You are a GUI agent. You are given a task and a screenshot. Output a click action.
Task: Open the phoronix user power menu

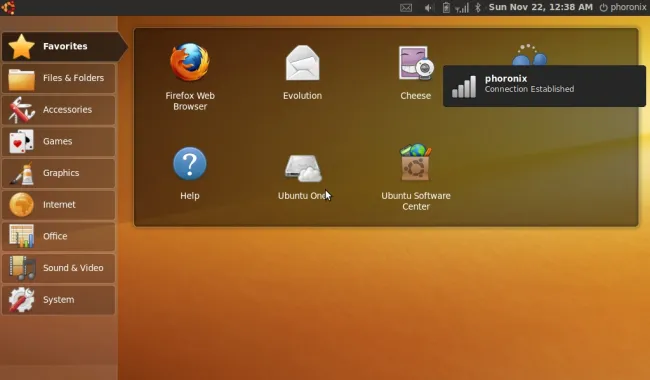(x=623, y=7)
